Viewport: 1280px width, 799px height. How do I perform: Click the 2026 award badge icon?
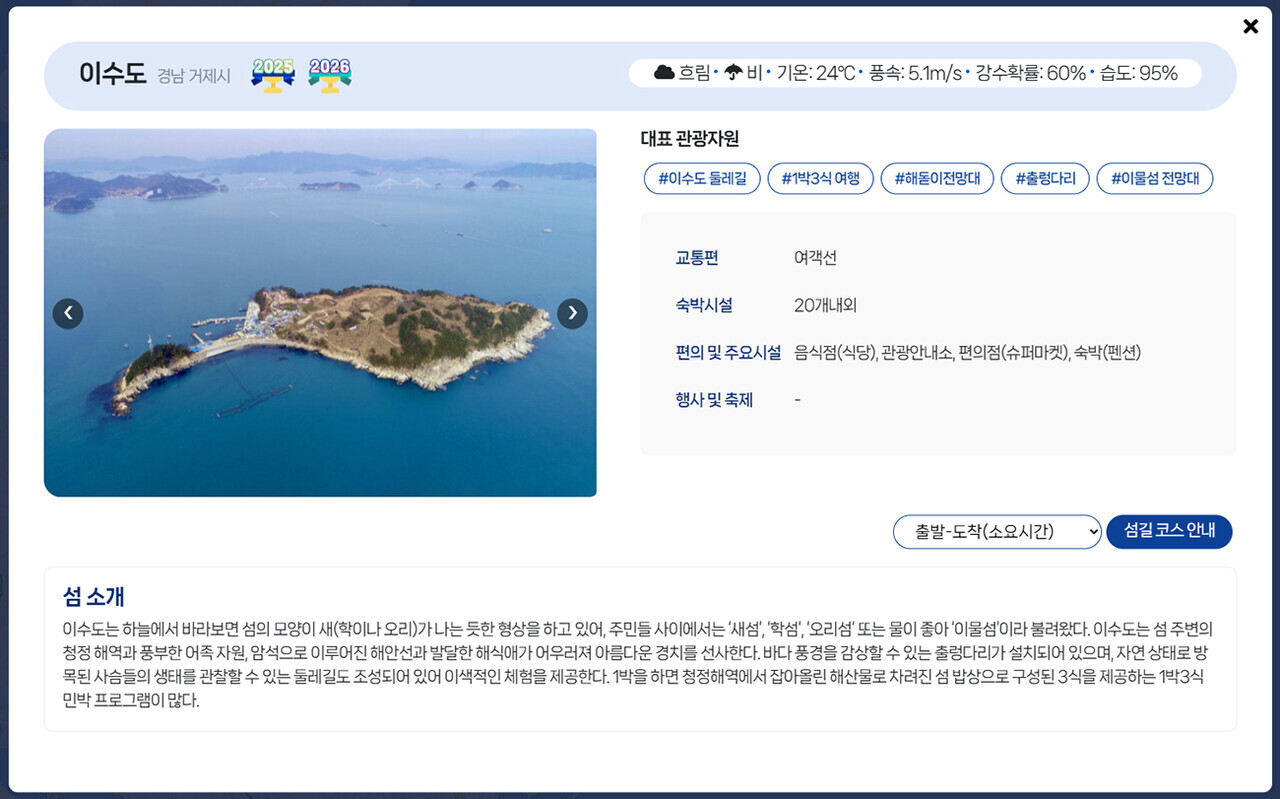point(330,75)
